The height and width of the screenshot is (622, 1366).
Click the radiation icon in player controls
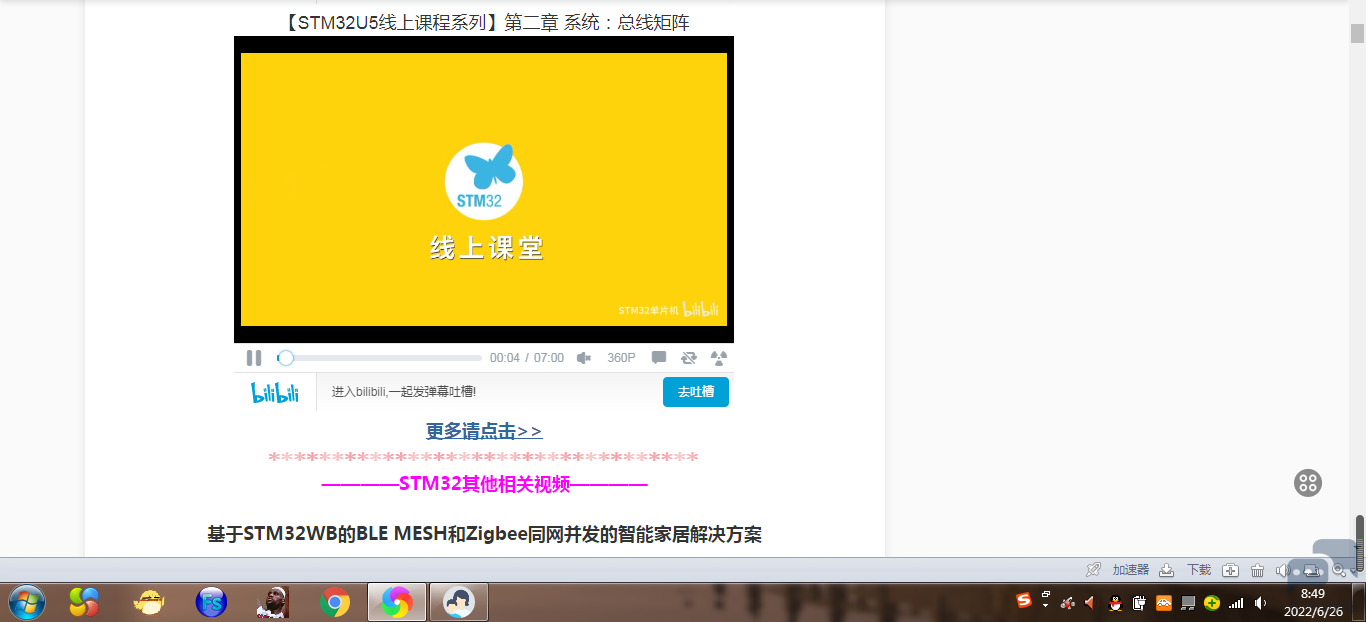tap(719, 358)
